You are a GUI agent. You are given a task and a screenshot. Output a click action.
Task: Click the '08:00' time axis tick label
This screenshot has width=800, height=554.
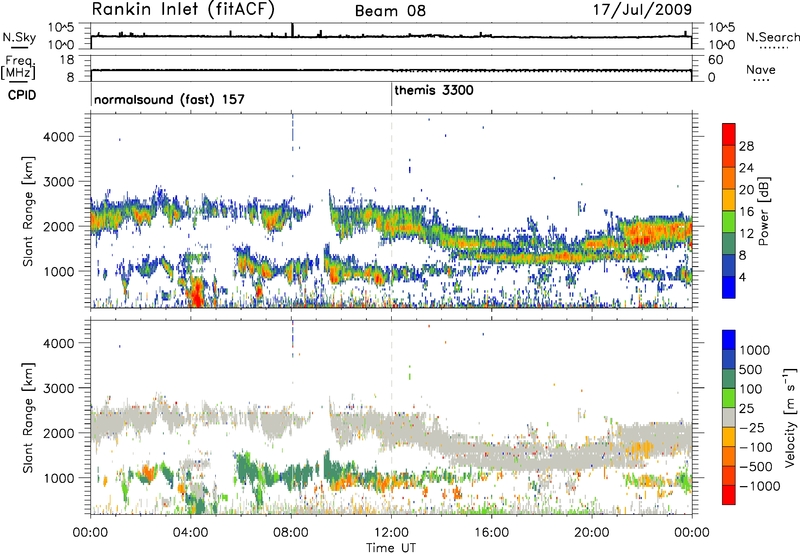[x=291, y=533]
